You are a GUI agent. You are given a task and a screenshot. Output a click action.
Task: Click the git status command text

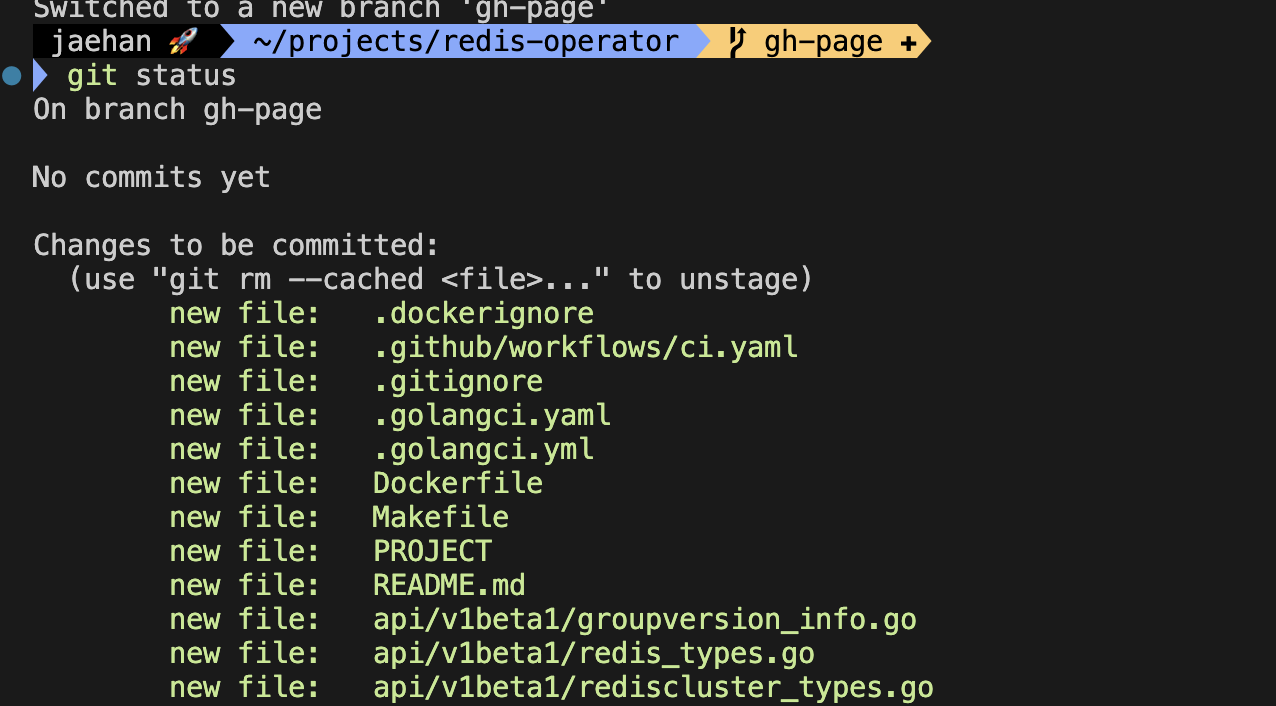pos(152,76)
